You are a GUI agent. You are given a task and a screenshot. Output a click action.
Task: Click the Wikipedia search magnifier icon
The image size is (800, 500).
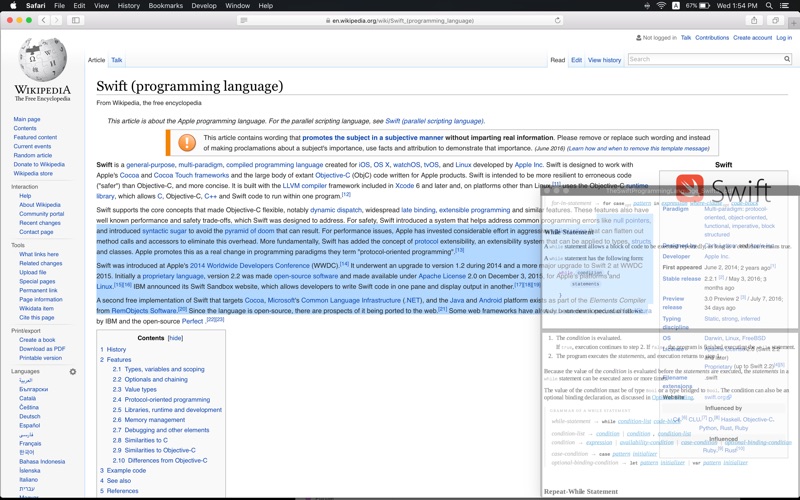[787, 59]
